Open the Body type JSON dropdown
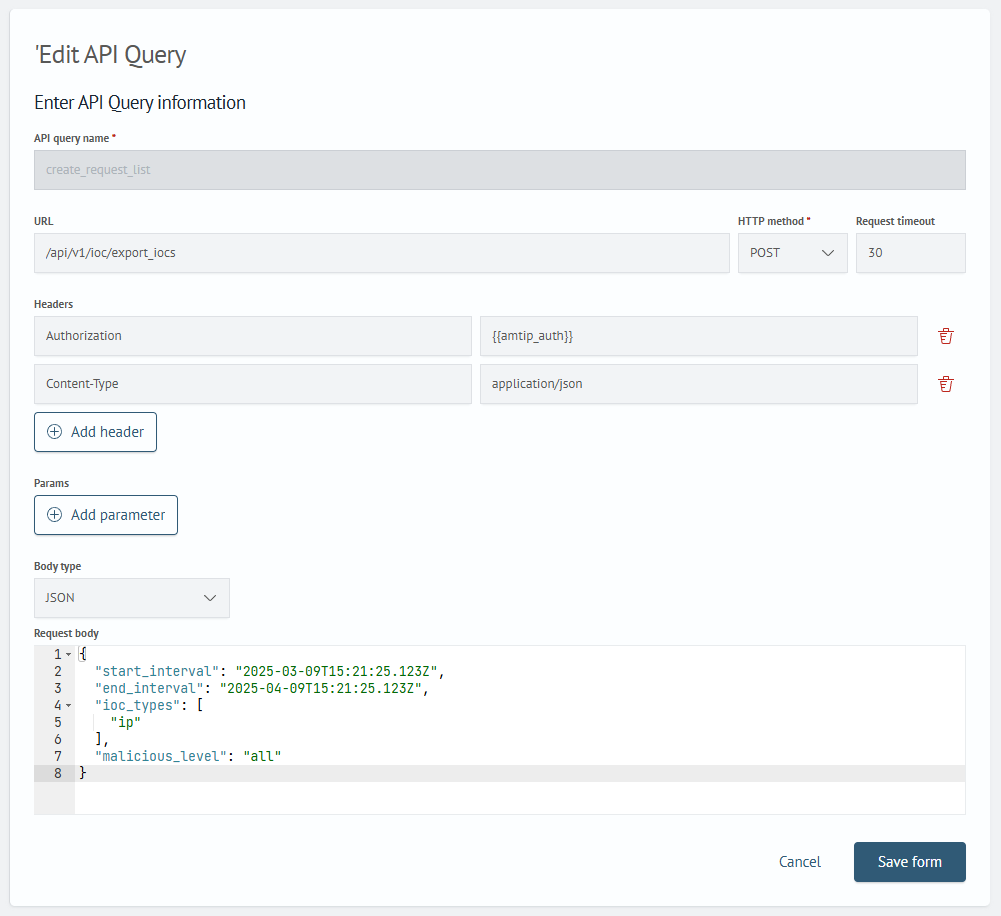 point(132,598)
